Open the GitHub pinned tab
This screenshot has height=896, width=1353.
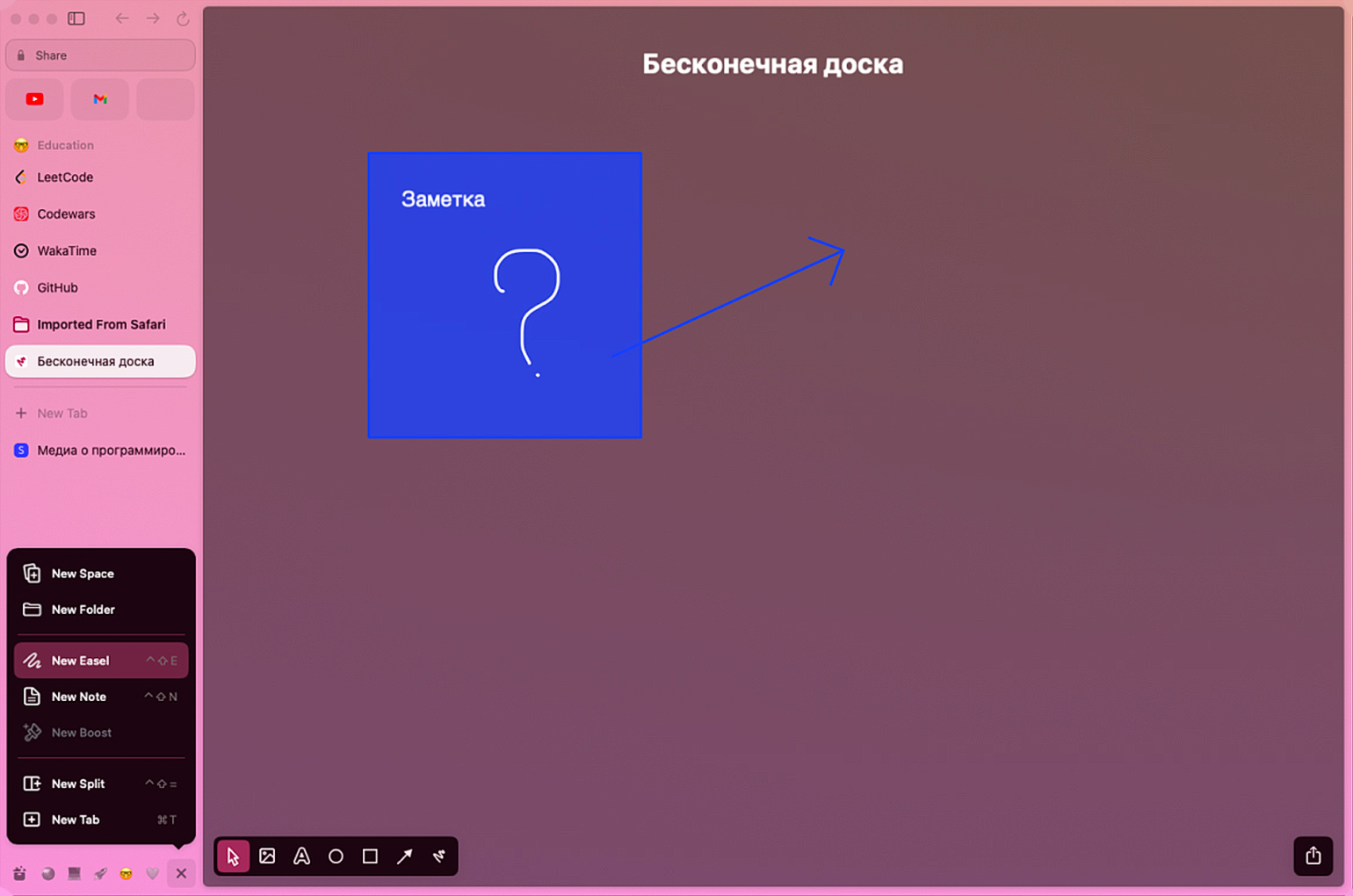pyautogui.click(x=100, y=288)
